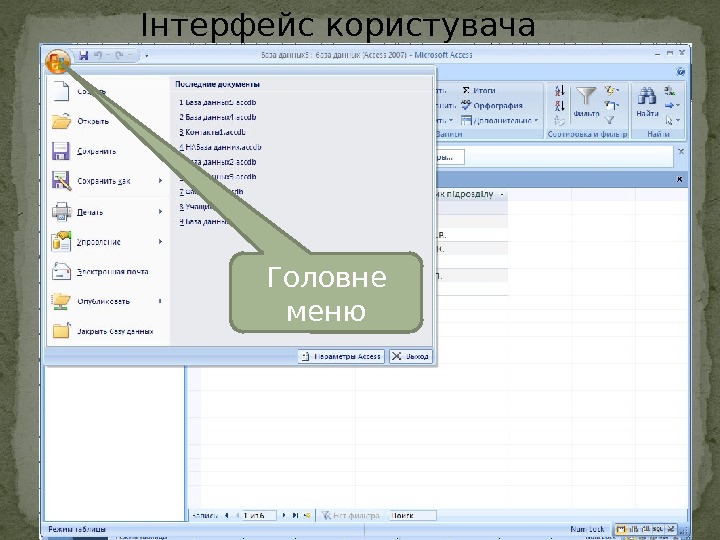The width and height of the screenshot is (720, 540).
Task: Choose Открыть in the Office menu
Action: (107, 121)
